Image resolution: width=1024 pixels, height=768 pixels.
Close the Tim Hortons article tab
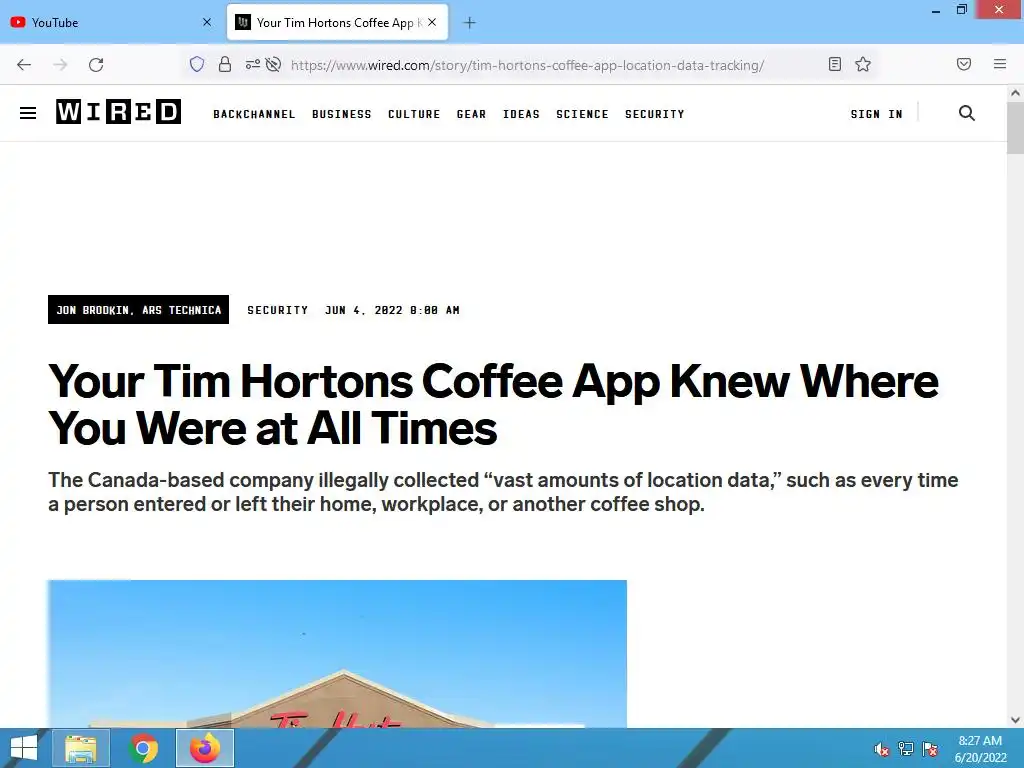pyautogui.click(x=432, y=22)
